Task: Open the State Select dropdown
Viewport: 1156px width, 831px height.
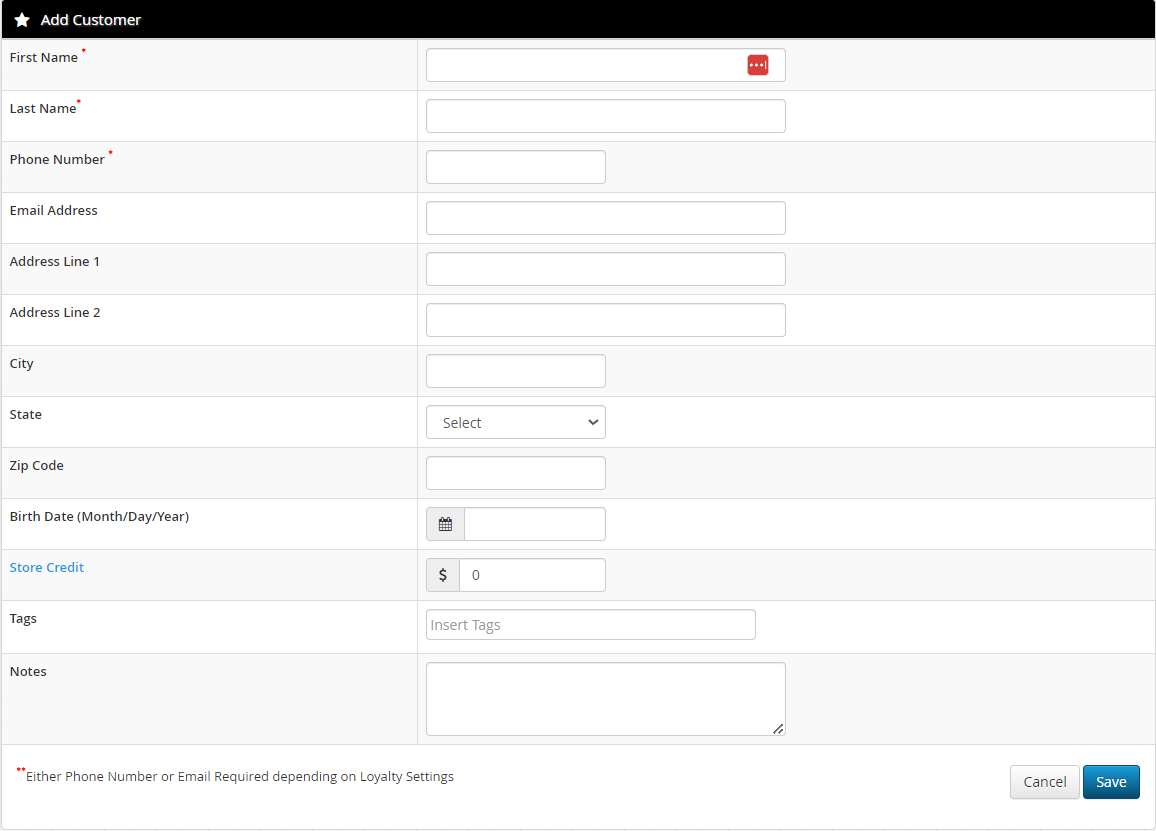Action: pos(516,423)
